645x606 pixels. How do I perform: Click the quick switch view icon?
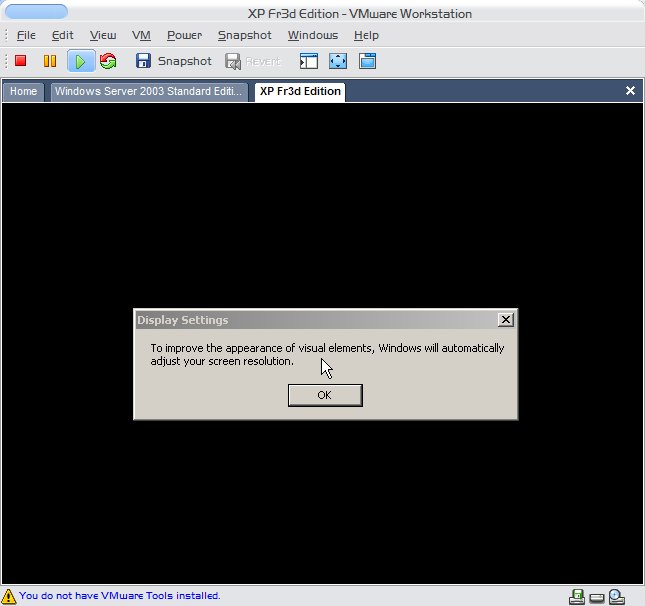[x=367, y=61]
